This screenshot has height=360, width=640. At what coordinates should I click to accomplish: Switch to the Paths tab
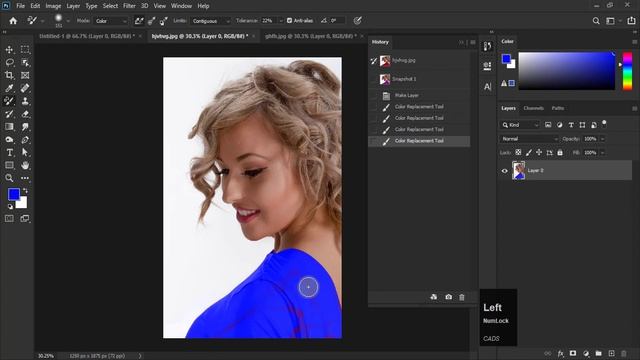click(x=558, y=108)
